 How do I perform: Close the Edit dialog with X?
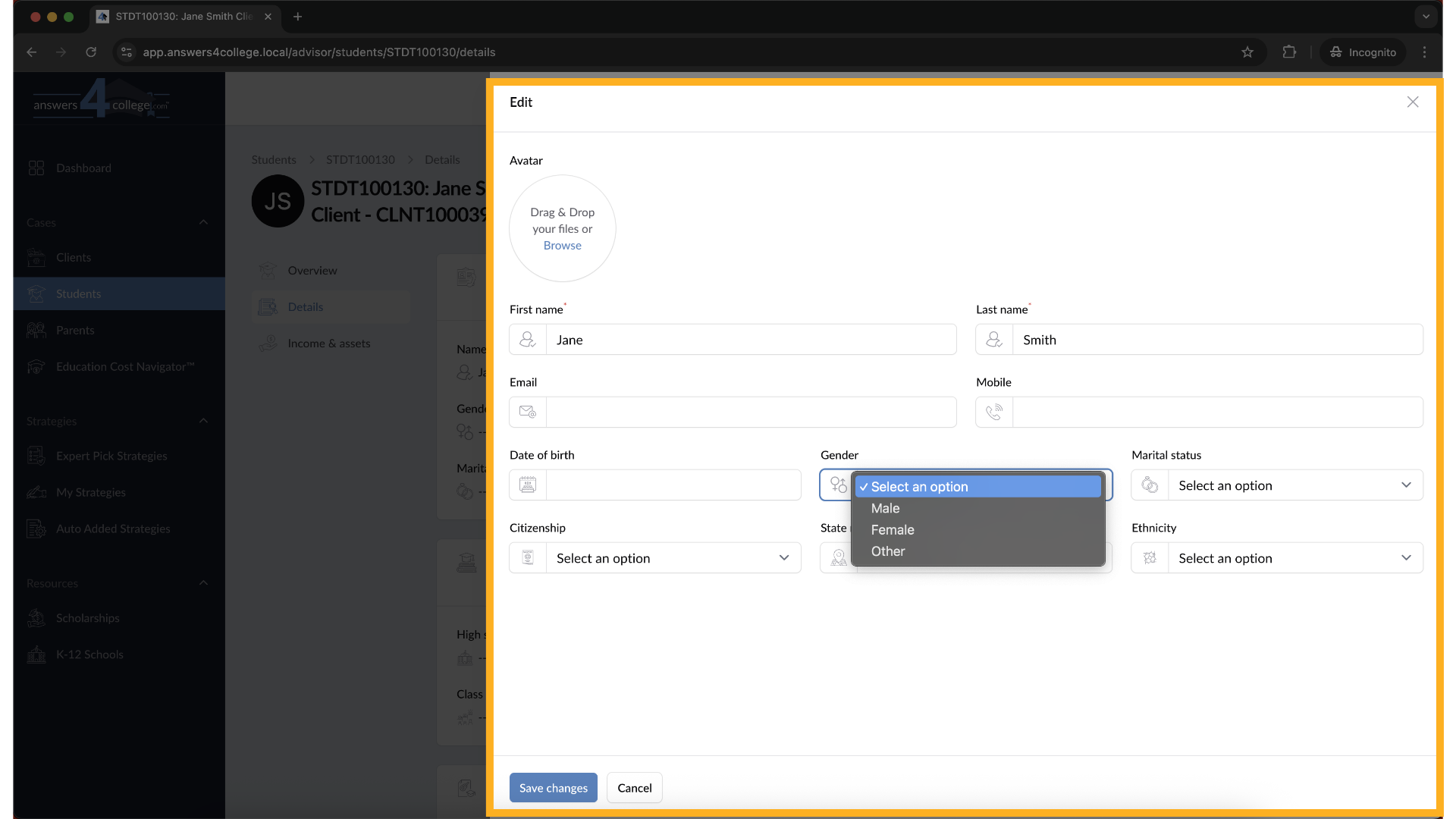pos(1412,102)
